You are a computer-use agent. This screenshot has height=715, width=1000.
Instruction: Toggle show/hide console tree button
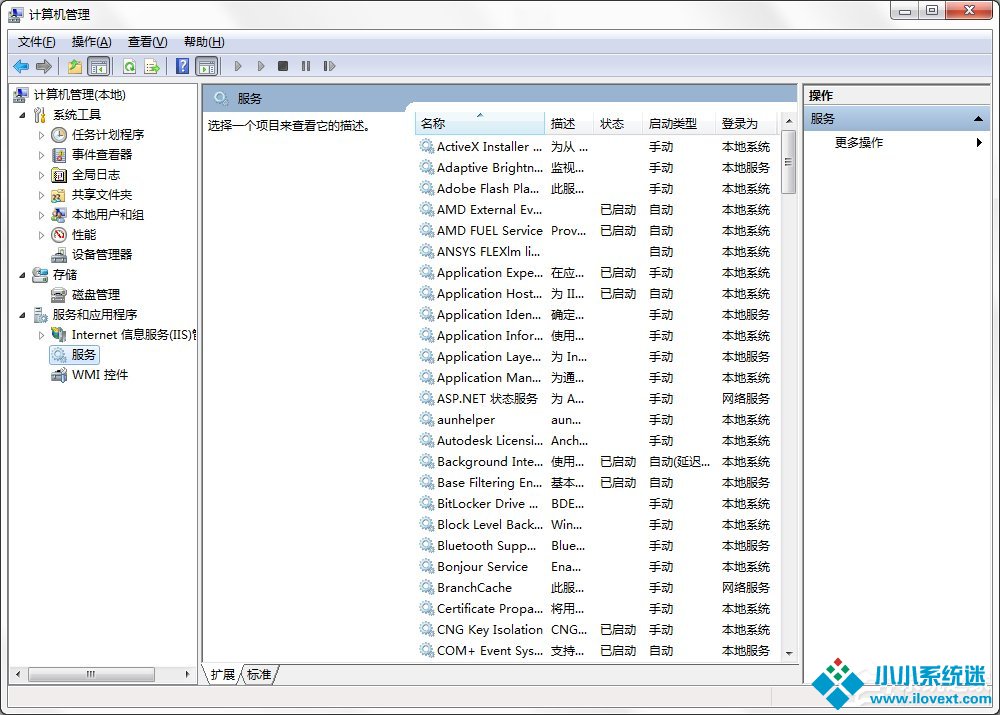(99, 66)
